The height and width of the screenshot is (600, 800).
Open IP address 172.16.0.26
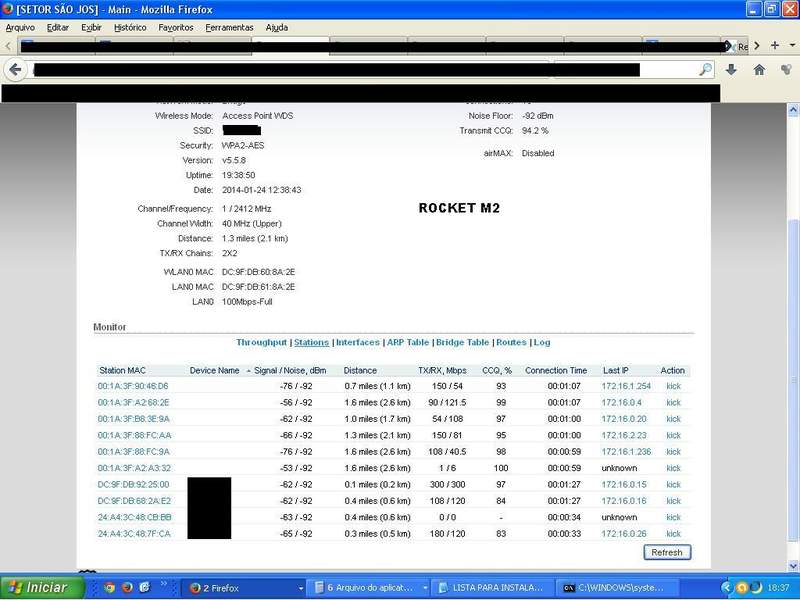(623, 533)
